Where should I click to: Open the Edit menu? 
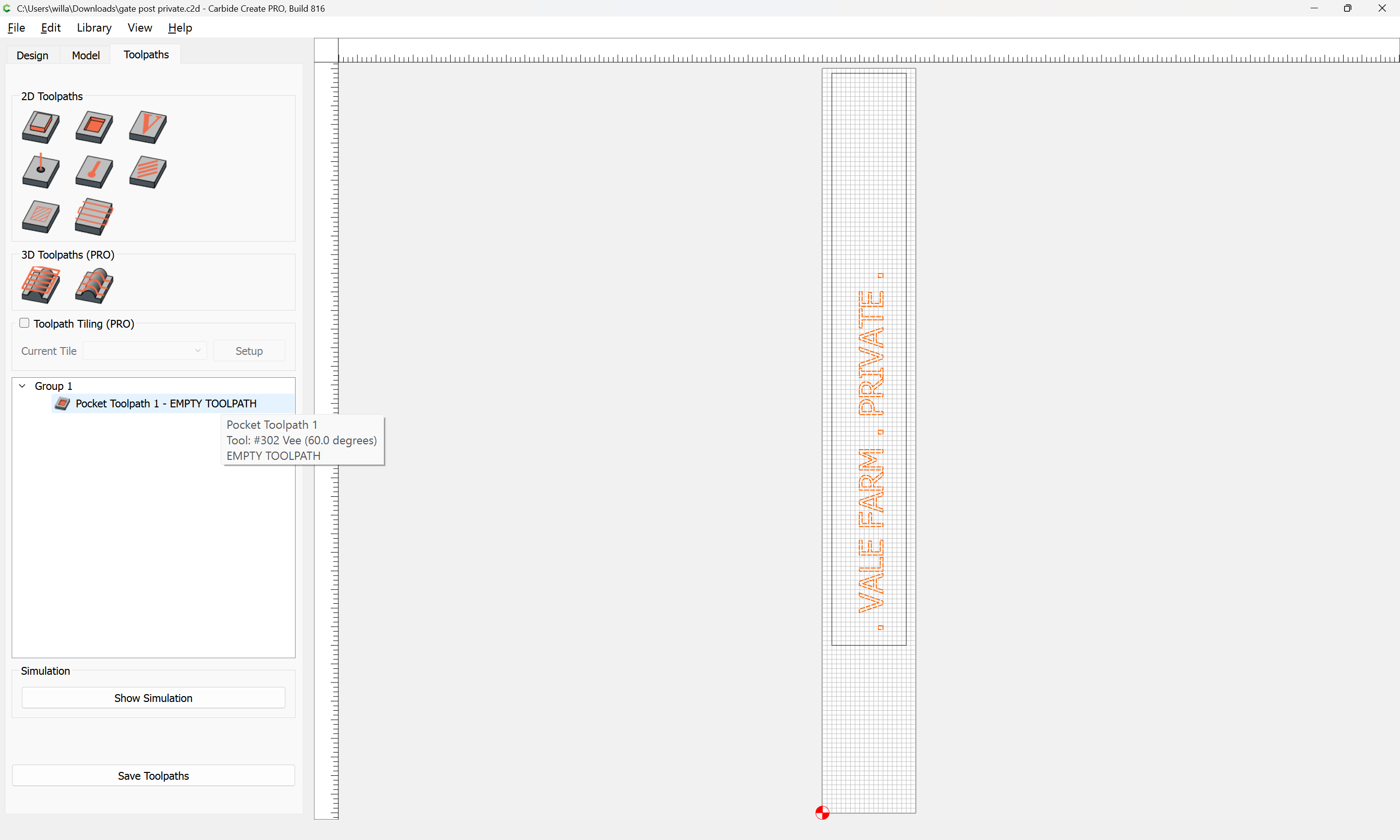click(x=51, y=27)
